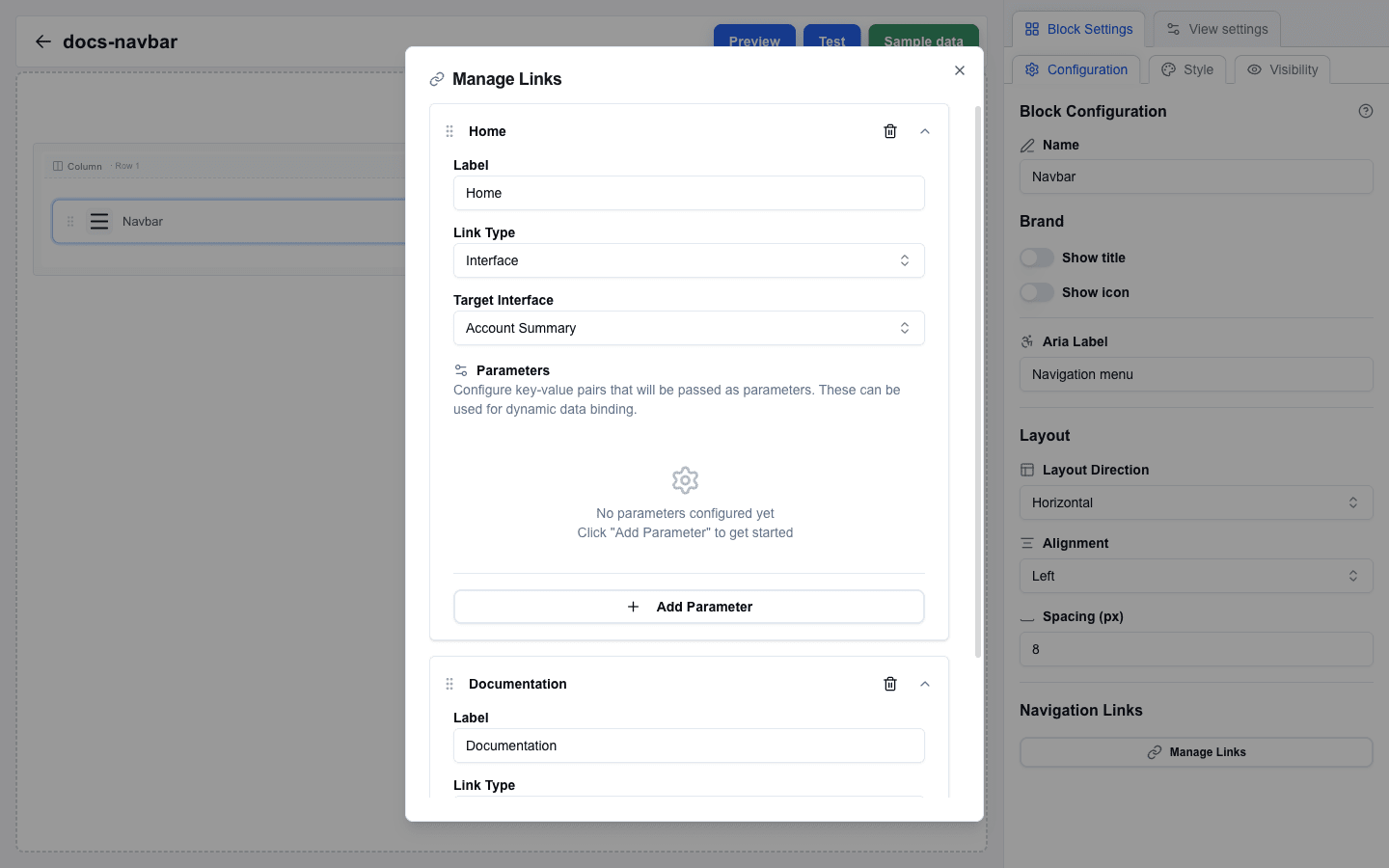Open the Layout Direction dropdown
This screenshot has height=868, width=1389.
pos(1196,502)
